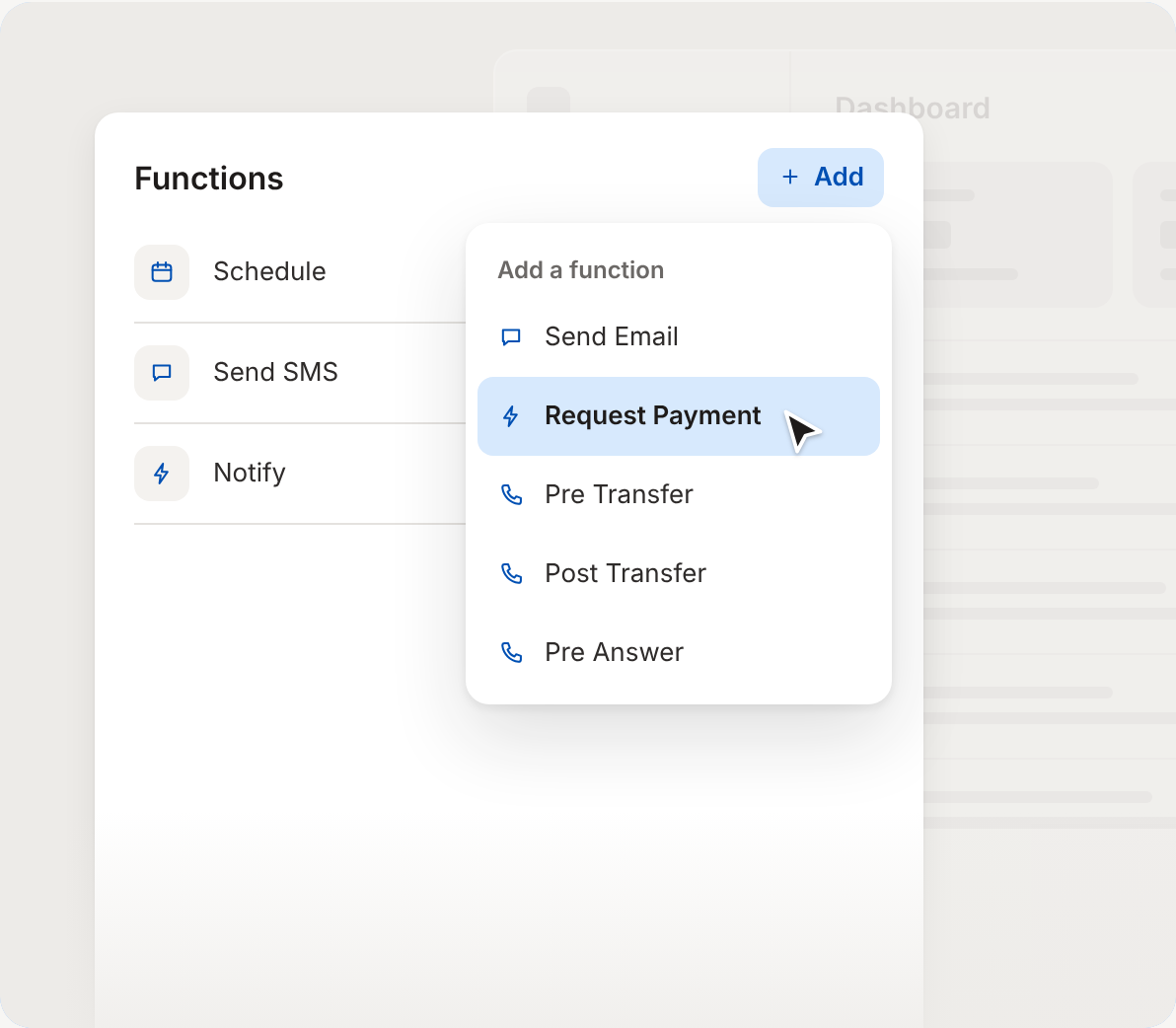Click the faded Dashboard title behind
Viewport: 1176px width, 1028px height.
point(912,107)
